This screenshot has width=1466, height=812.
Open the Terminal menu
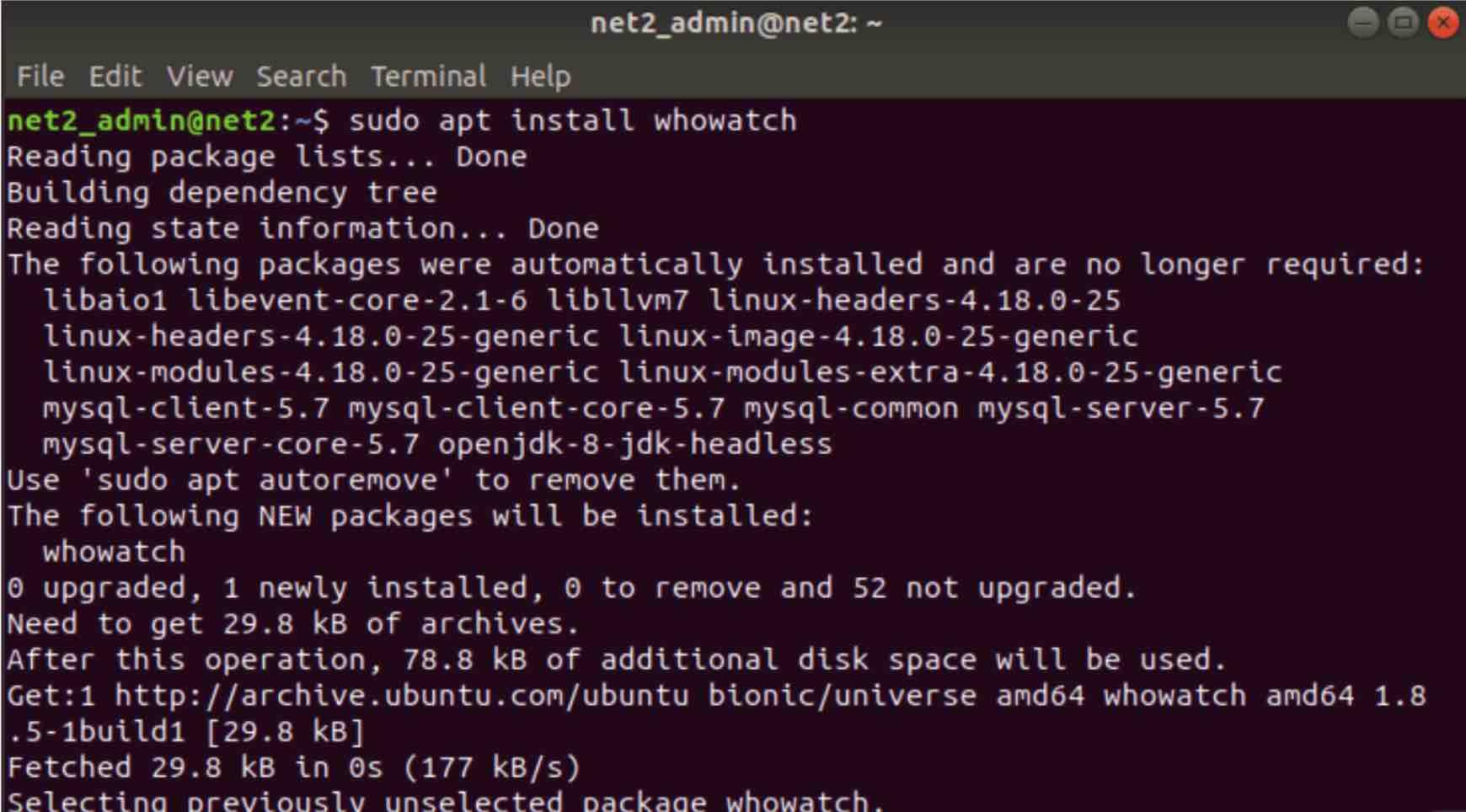429,77
